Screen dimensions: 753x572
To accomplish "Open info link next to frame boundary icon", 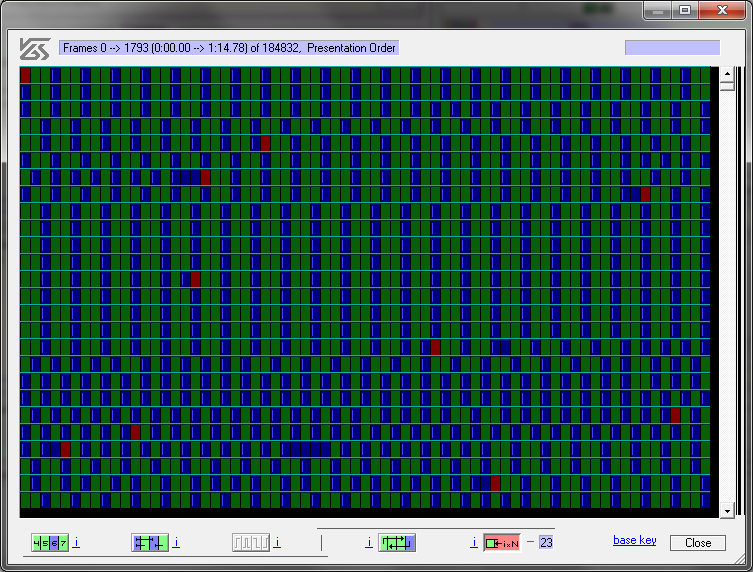I will pyautogui.click(x=176, y=542).
